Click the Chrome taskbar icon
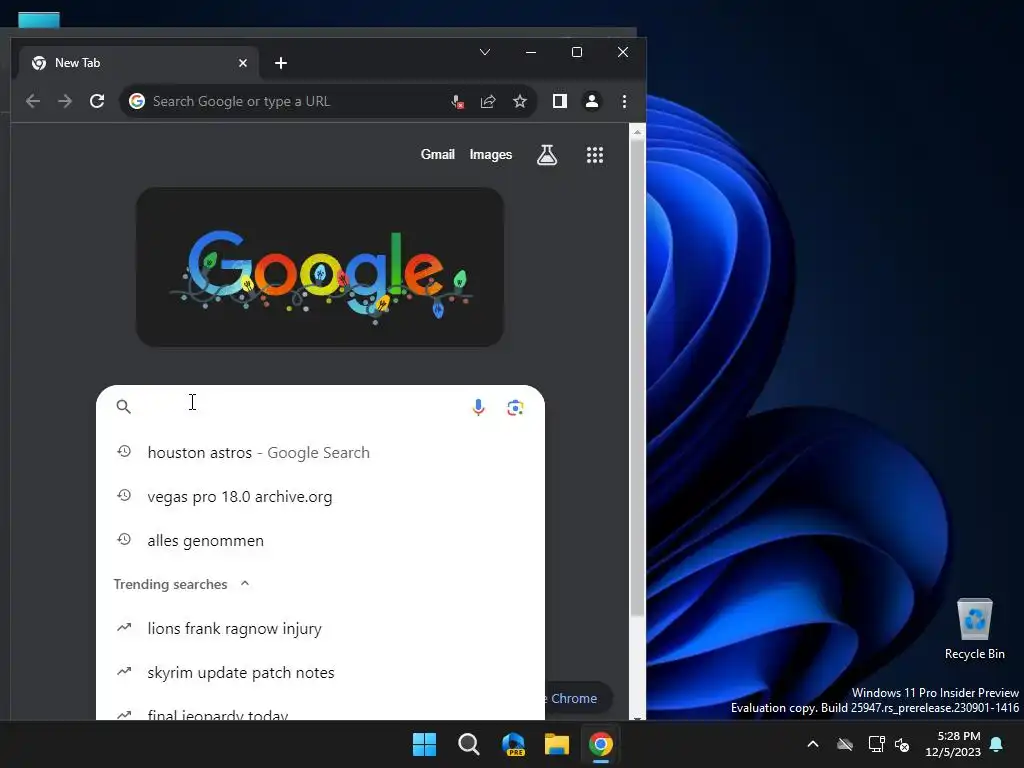Screen dimensions: 1024x768 [x=601, y=744]
